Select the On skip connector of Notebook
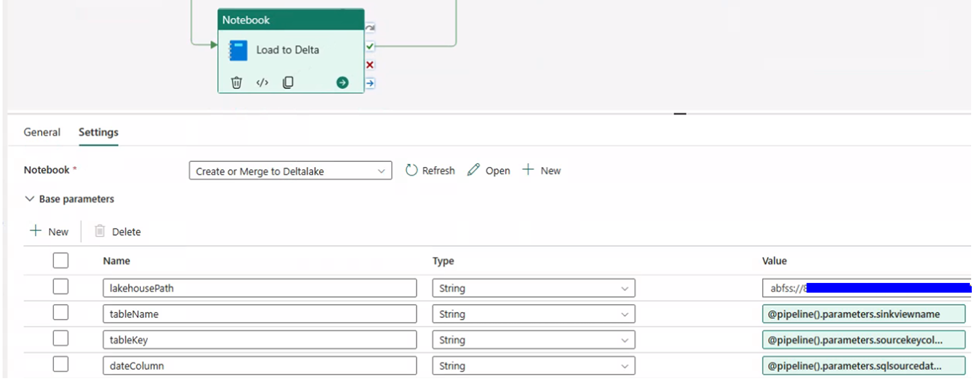This screenshot has height=382, width=975. click(370, 28)
